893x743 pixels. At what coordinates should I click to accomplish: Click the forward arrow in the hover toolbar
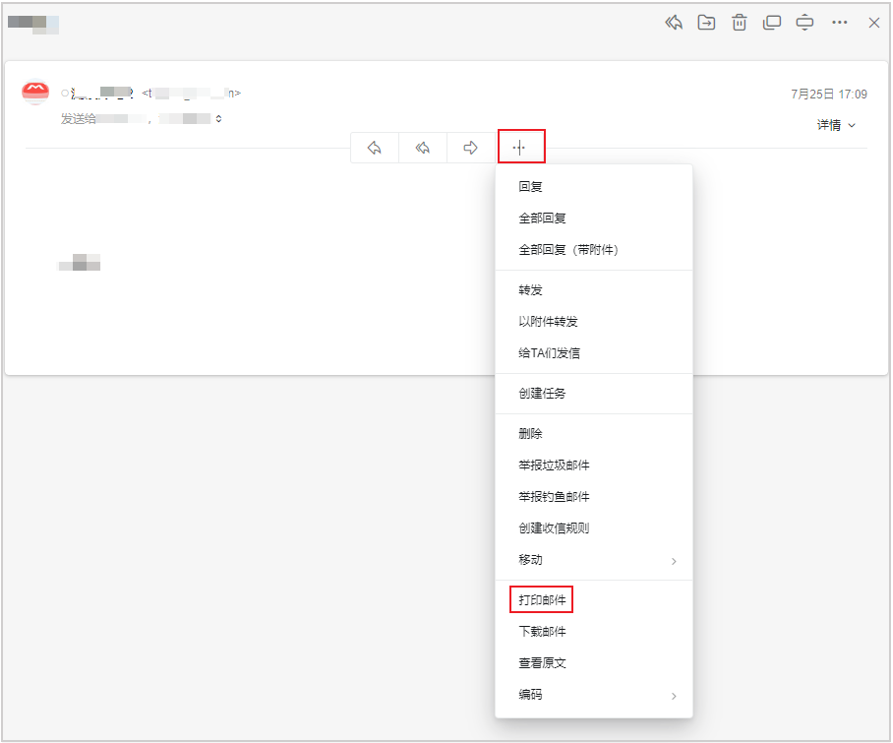click(x=469, y=147)
